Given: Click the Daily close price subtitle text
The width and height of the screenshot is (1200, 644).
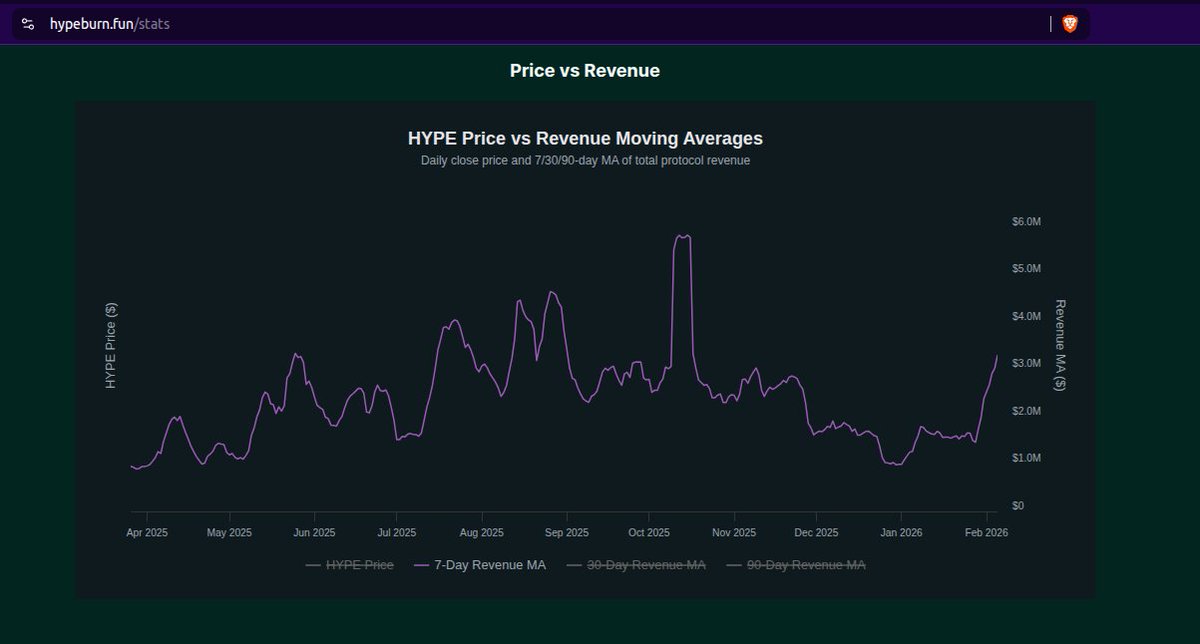Looking at the screenshot, I should click(585, 160).
